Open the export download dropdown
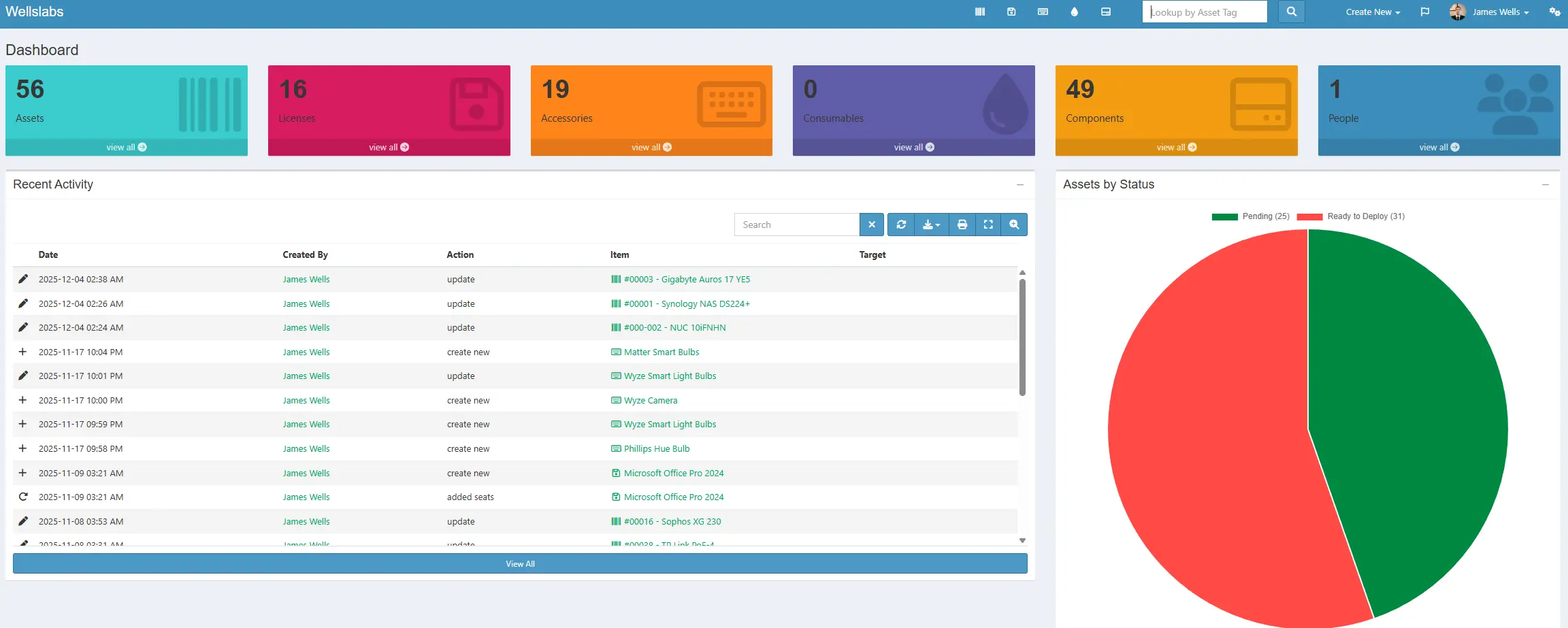The height and width of the screenshot is (628, 1568). (931, 225)
